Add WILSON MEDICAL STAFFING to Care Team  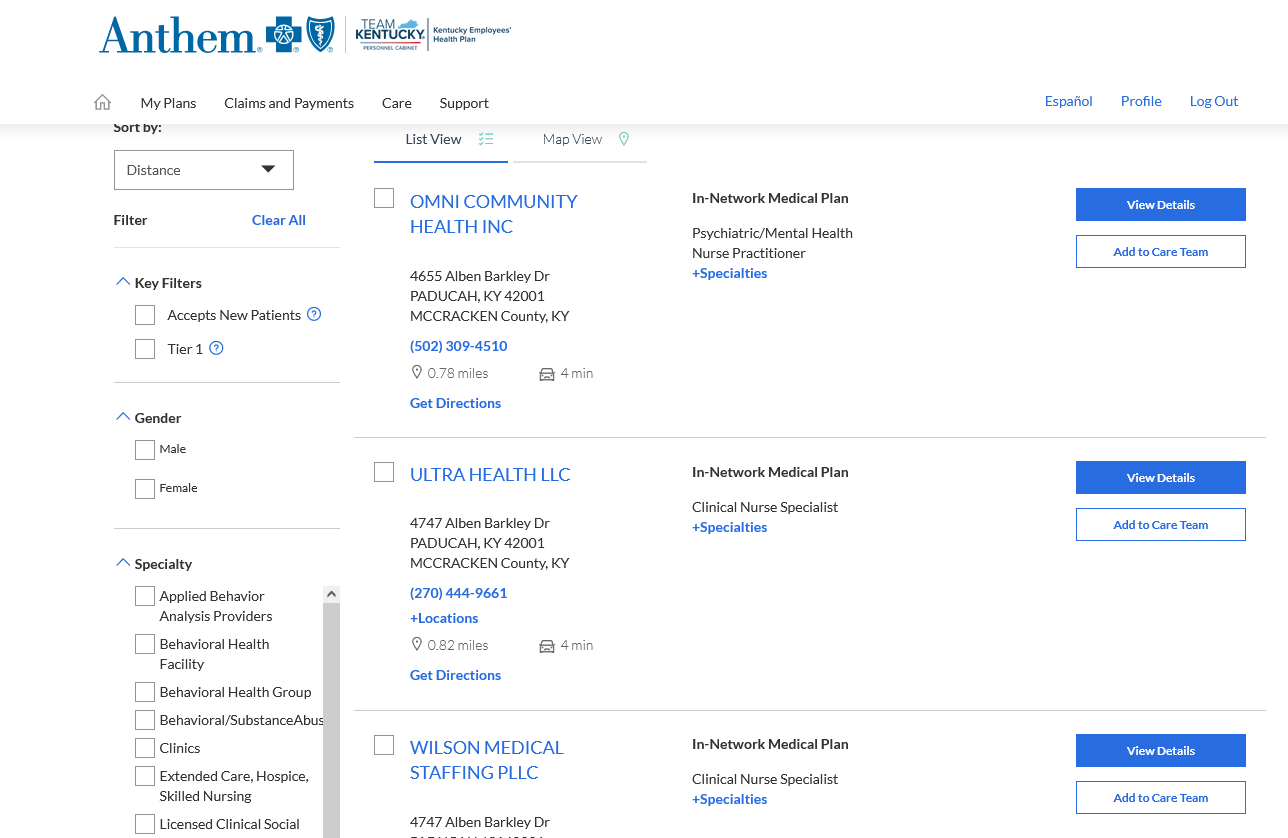click(x=1161, y=797)
